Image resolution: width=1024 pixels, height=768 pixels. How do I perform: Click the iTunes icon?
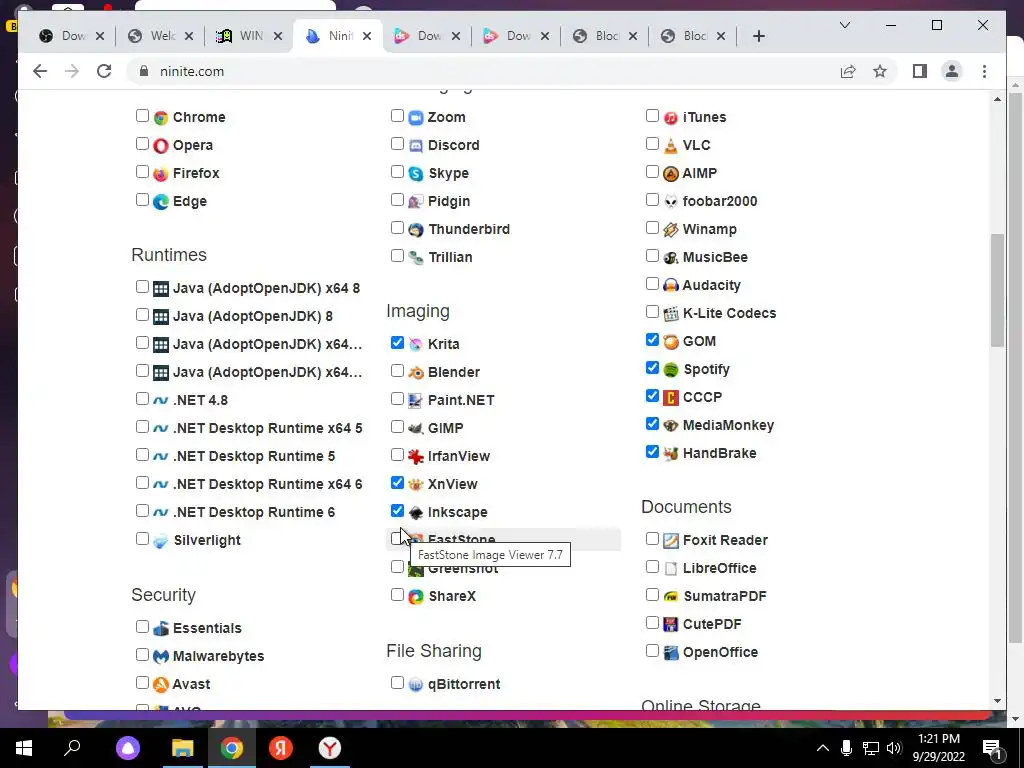pos(671,118)
